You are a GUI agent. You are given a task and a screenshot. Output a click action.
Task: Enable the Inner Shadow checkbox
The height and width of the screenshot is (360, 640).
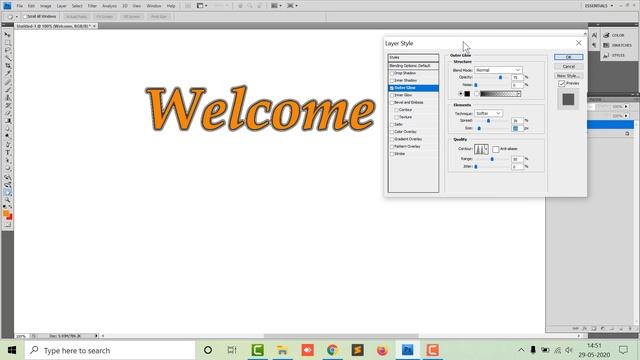coord(392,80)
